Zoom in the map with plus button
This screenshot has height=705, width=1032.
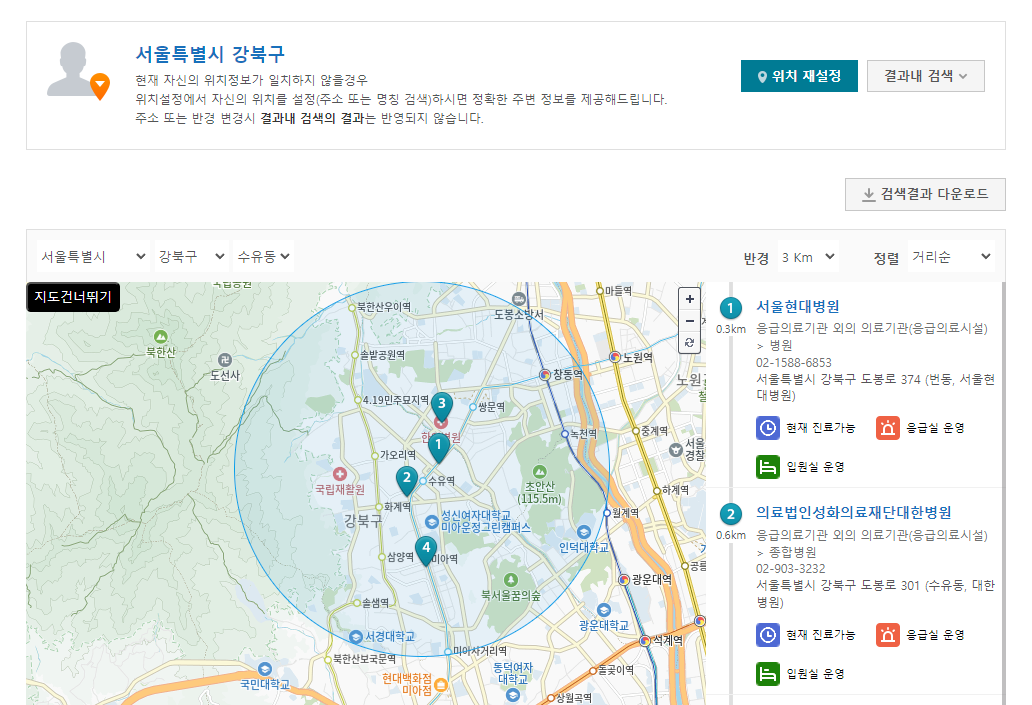(x=689, y=299)
